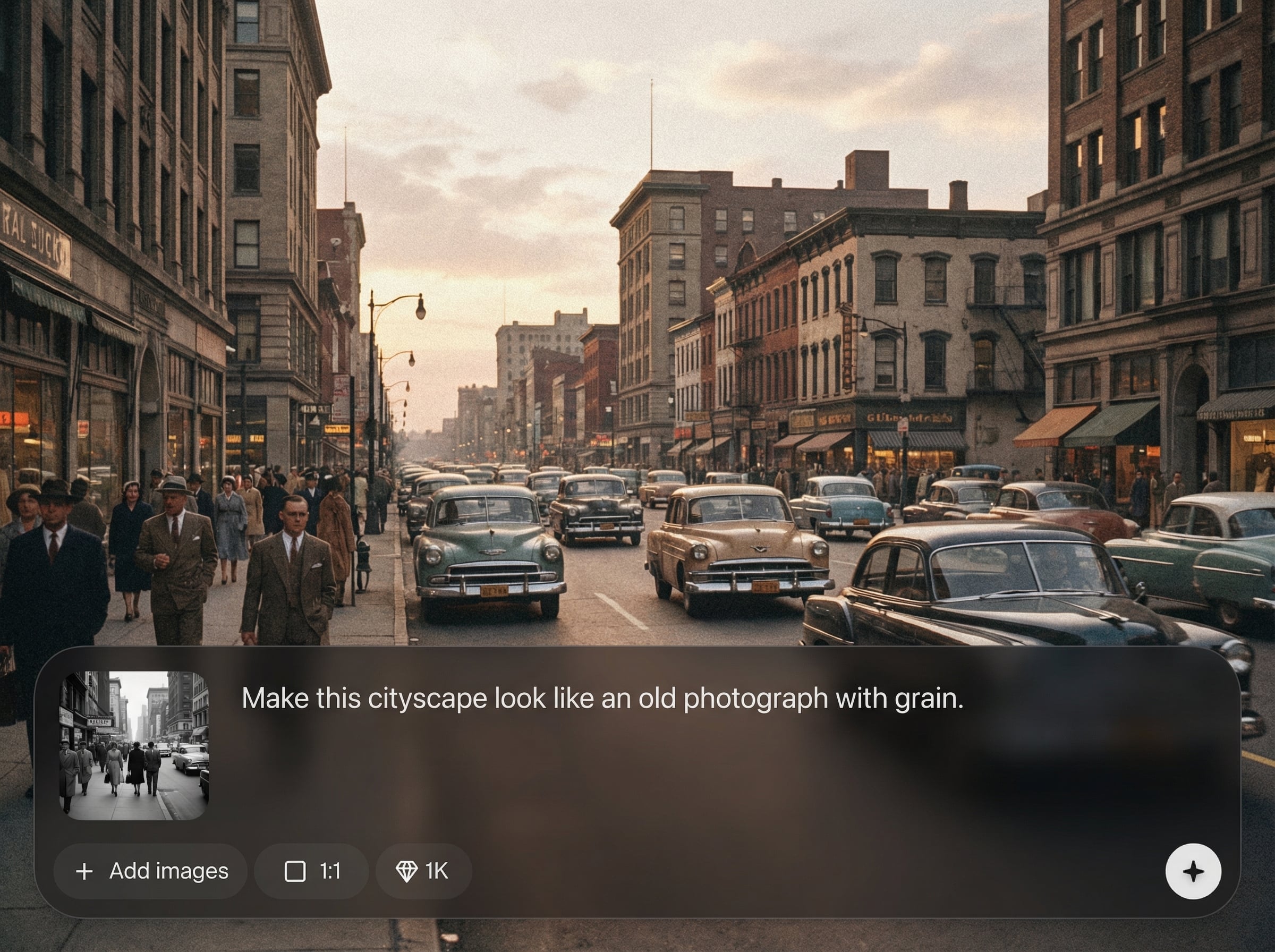The width and height of the screenshot is (1275, 952).
Task: Open the black-and-white reference image thumbnail
Action: pyautogui.click(x=134, y=746)
